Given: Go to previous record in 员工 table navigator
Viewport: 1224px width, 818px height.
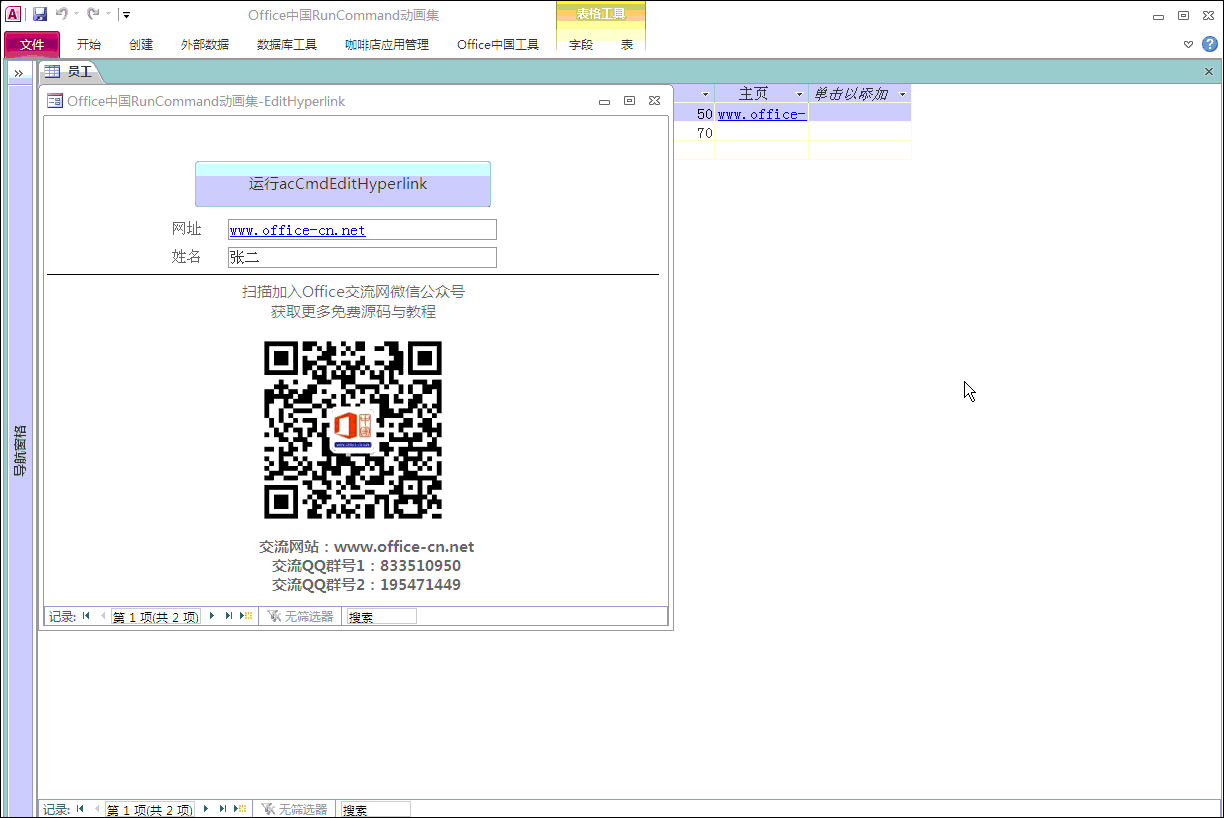Looking at the screenshot, I should [x=96, y=809].
